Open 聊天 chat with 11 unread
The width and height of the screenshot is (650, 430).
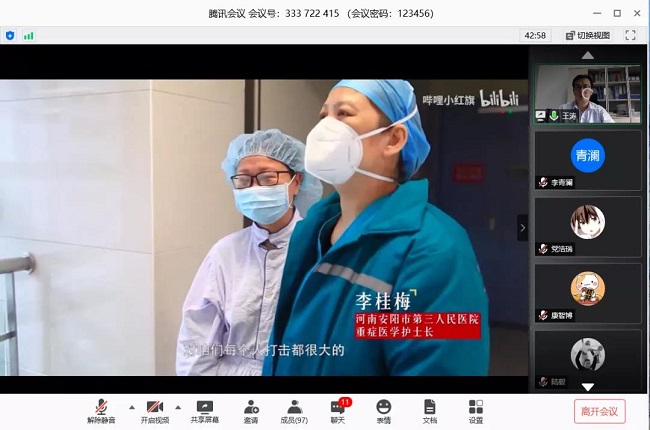[340, 410]
